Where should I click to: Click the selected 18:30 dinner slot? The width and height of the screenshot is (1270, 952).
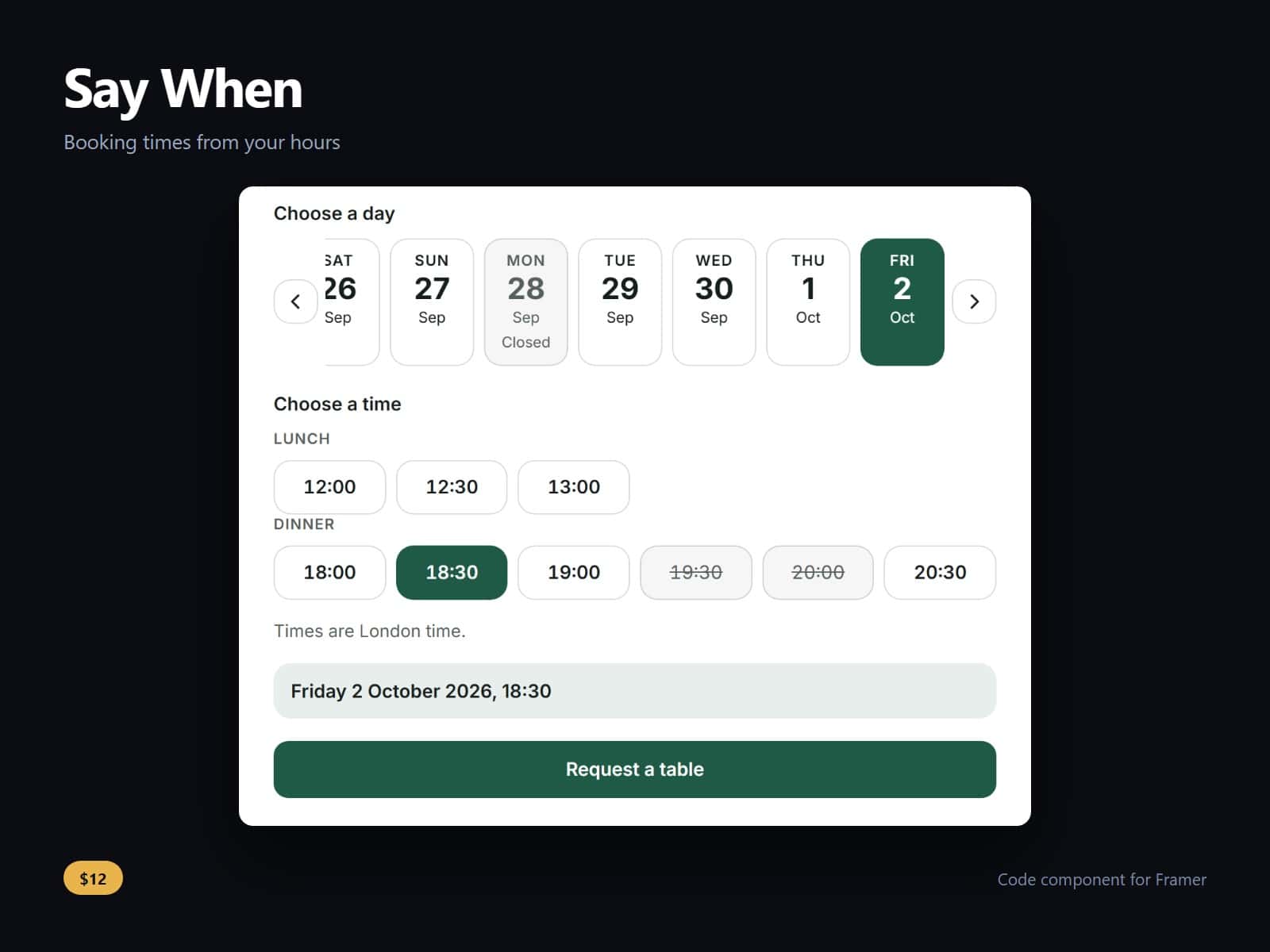(x=452, y=573)
